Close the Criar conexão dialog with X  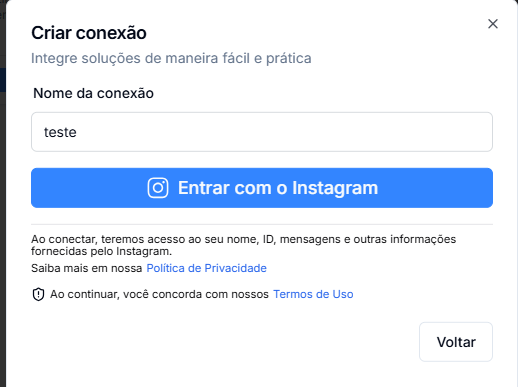coord(493,24)
